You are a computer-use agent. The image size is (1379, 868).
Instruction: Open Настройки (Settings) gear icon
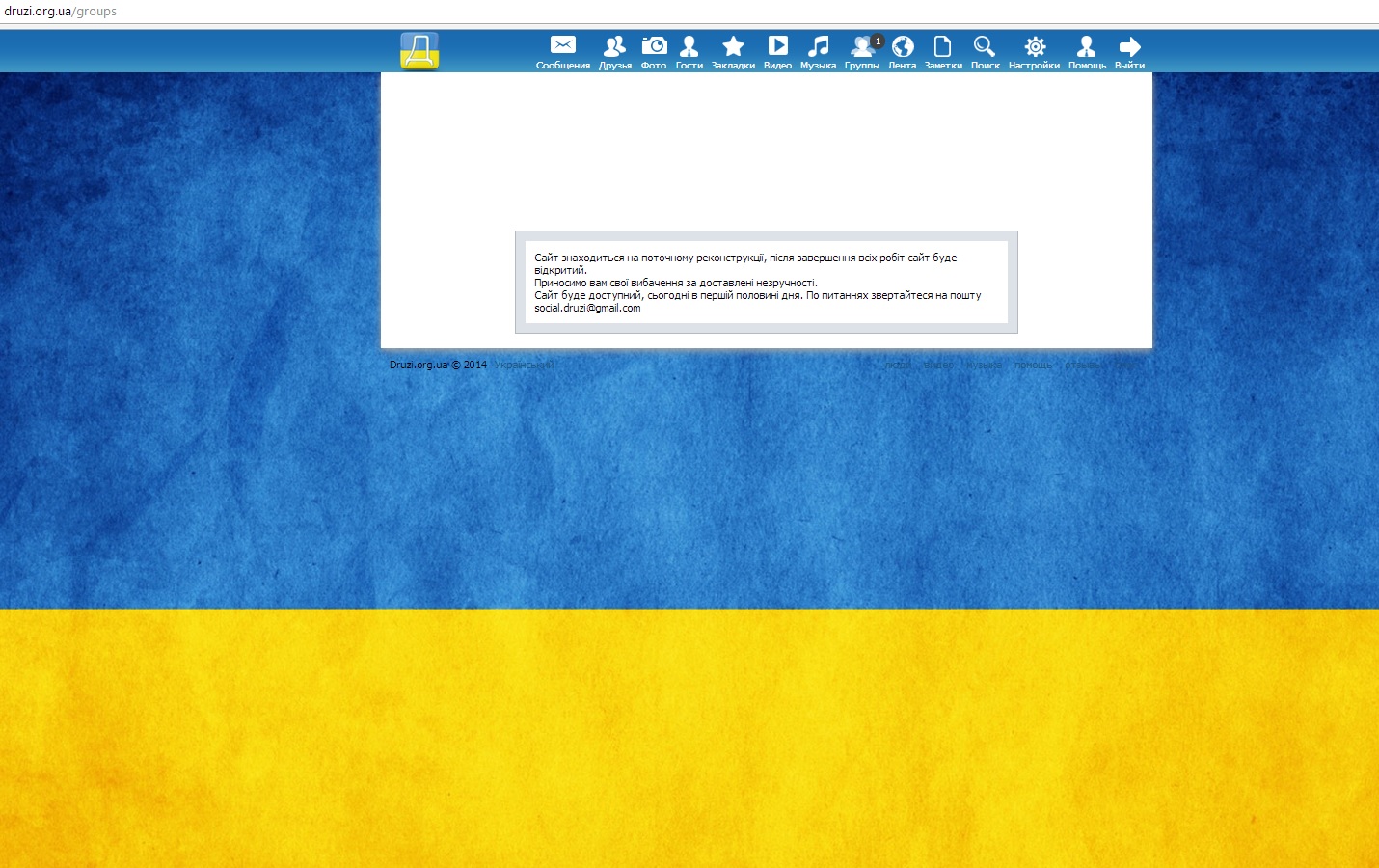[x=1034, y=47]
